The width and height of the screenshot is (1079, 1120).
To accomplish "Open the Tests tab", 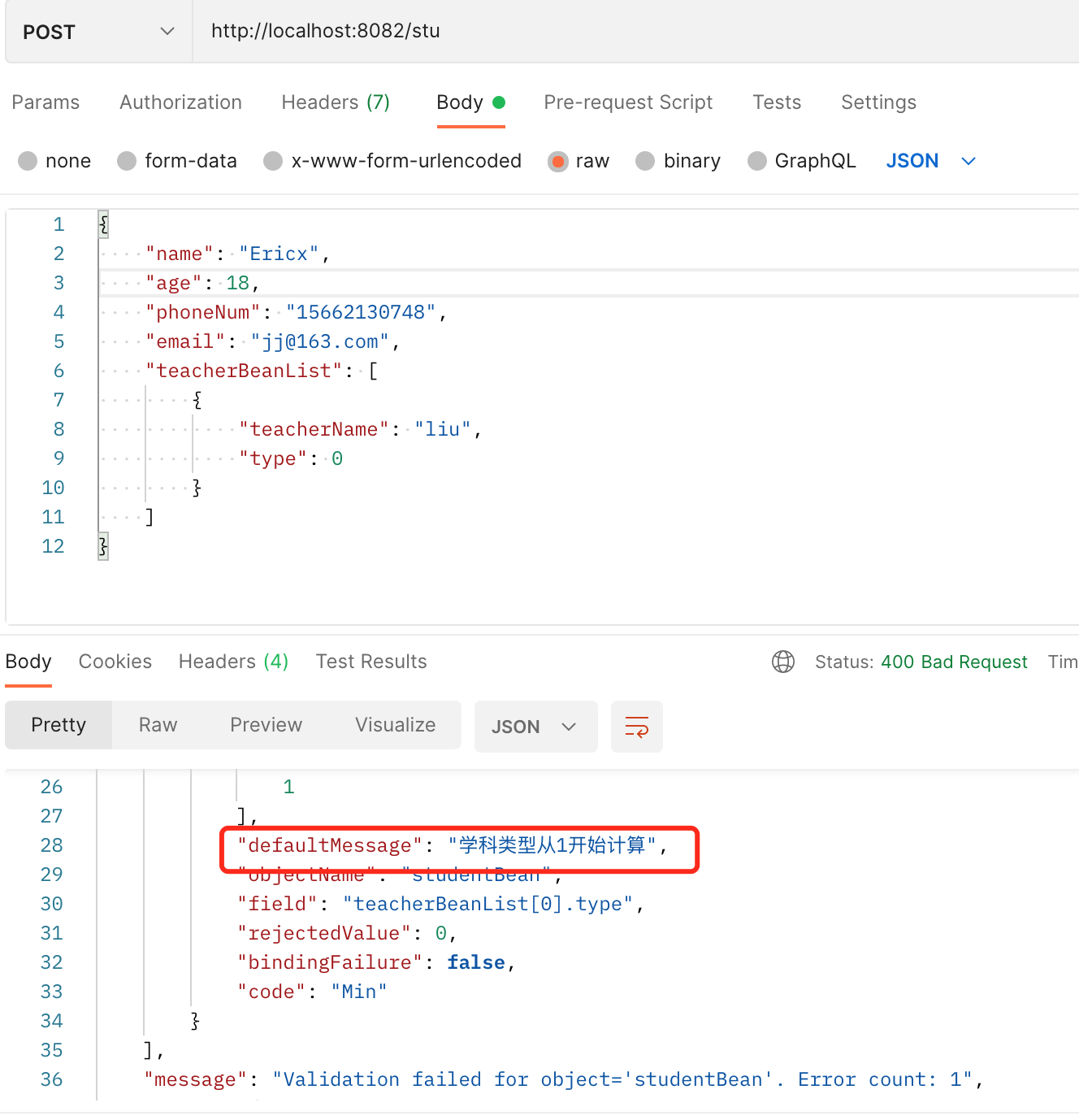I will 777,102.
